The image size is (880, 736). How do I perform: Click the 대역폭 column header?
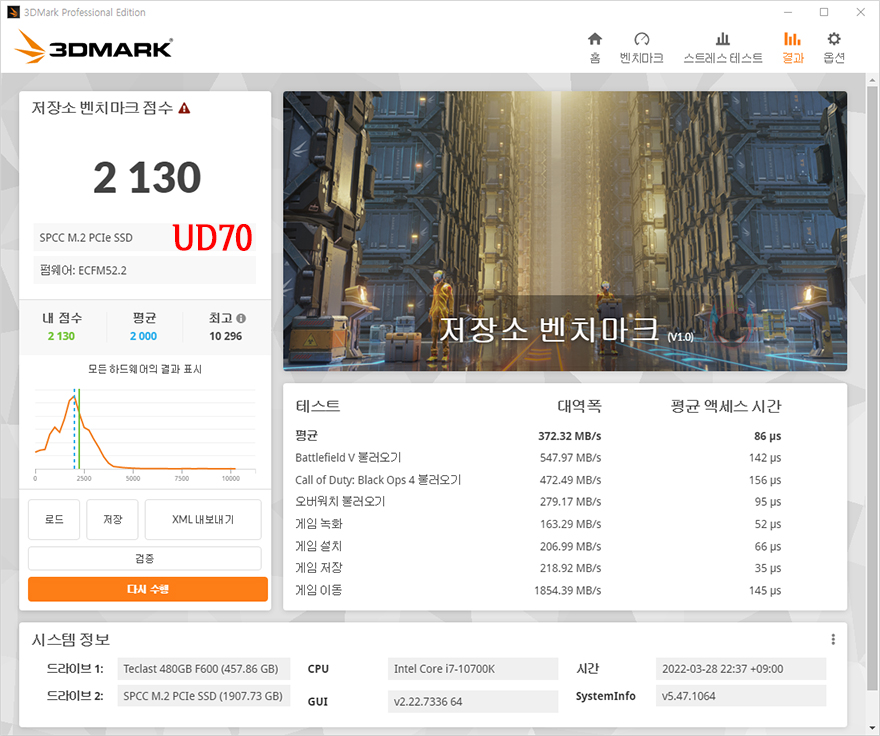click(x=579, y=406)
